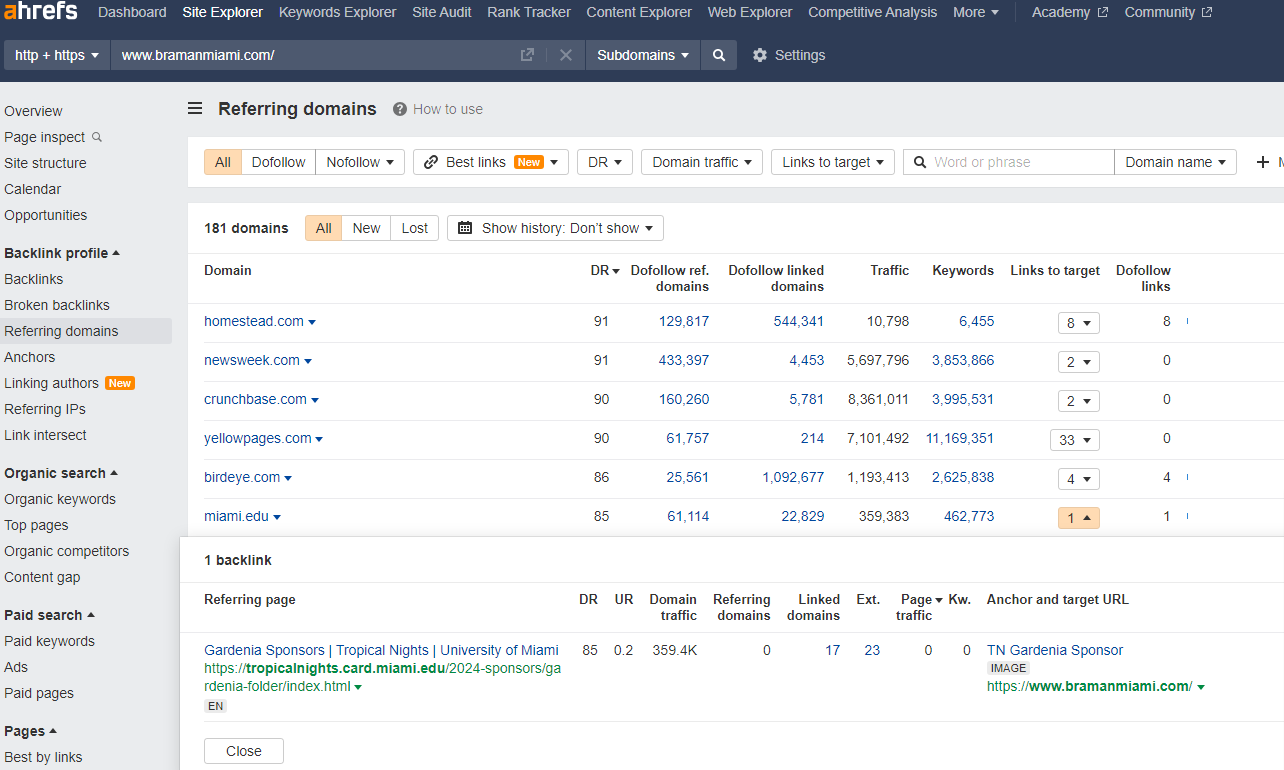Expand yellowpages.com links to target dropdown
1284x770 pixels.
click(1074, 440)
